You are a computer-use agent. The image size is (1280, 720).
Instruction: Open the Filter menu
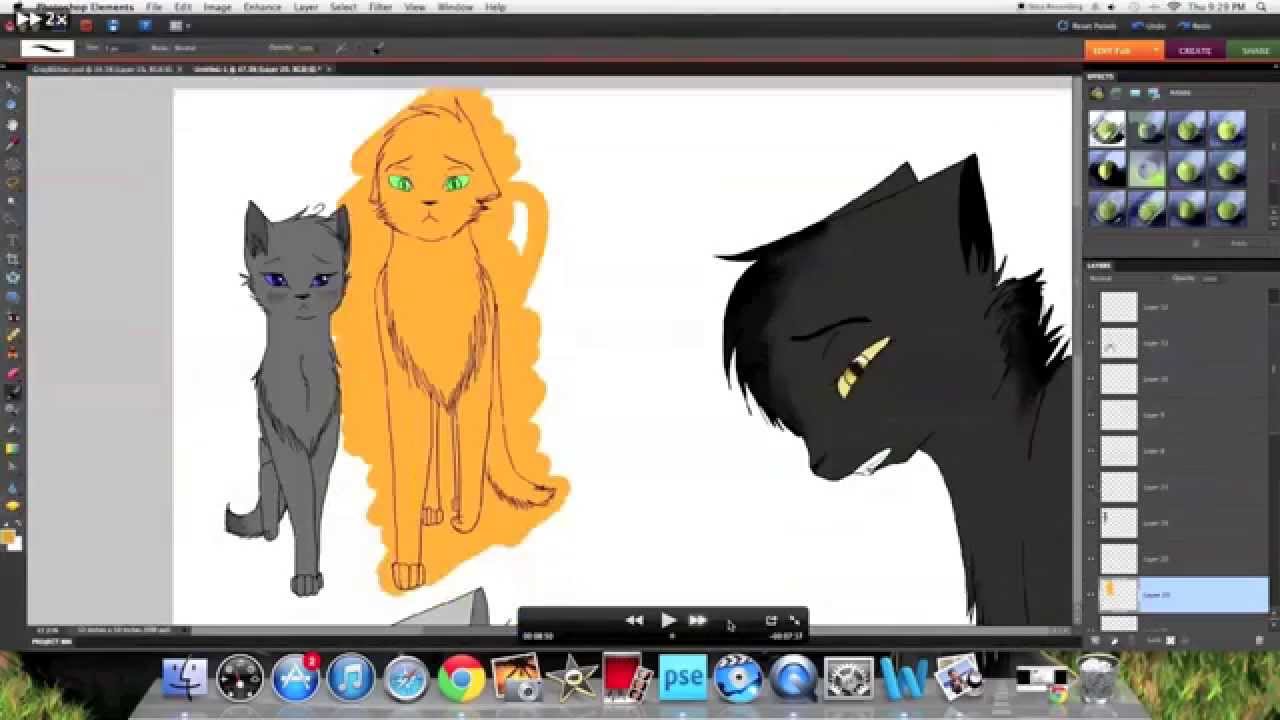(x=380, y=7)
